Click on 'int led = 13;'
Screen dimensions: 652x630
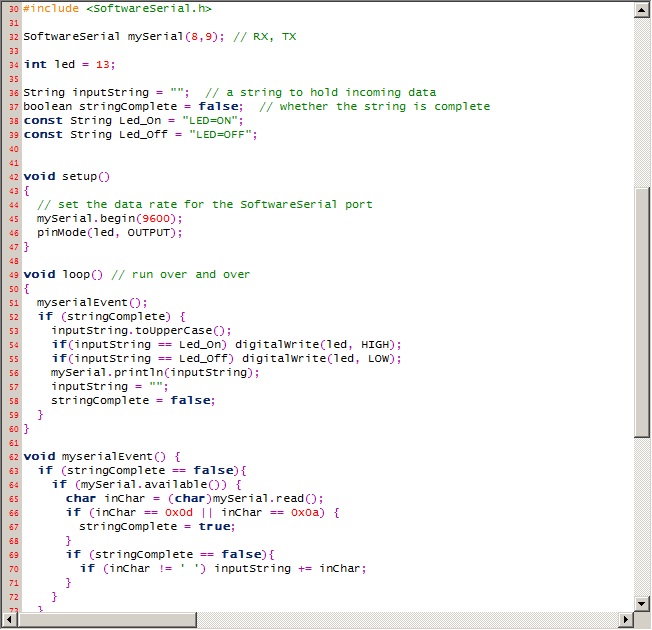69,64
